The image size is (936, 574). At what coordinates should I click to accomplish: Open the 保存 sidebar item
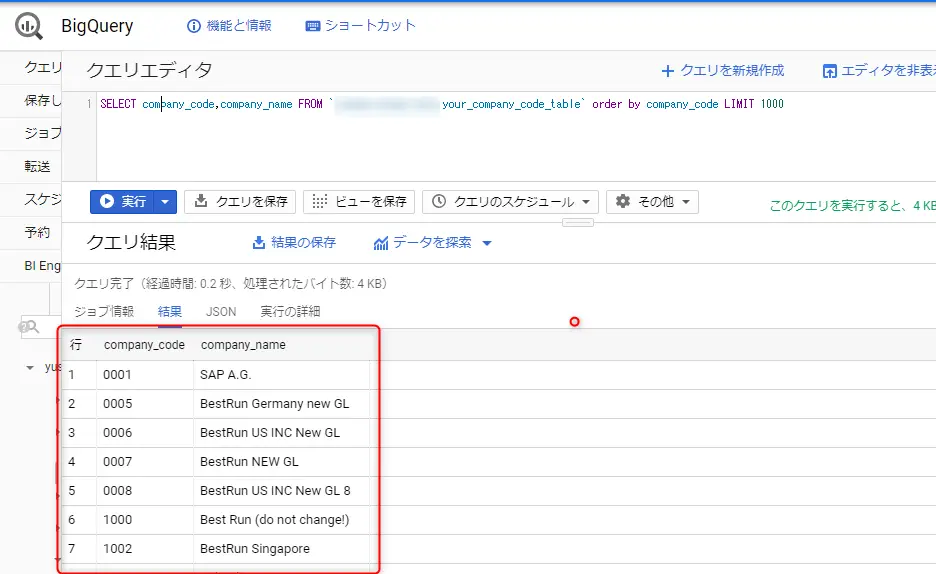click(31, 101)
